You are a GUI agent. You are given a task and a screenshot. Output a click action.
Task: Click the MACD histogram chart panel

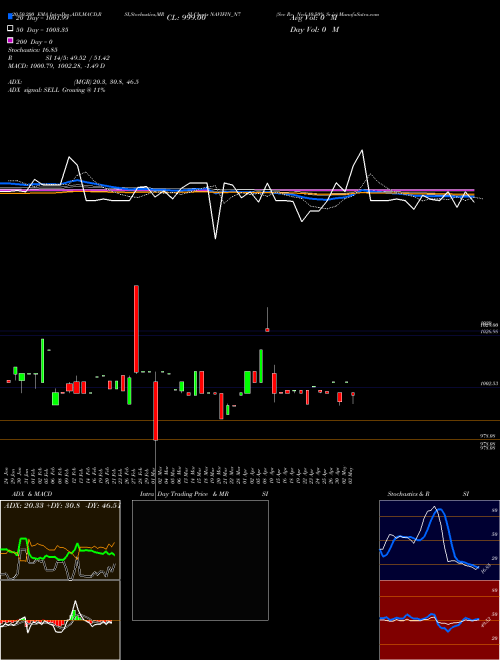pos(60,620)
